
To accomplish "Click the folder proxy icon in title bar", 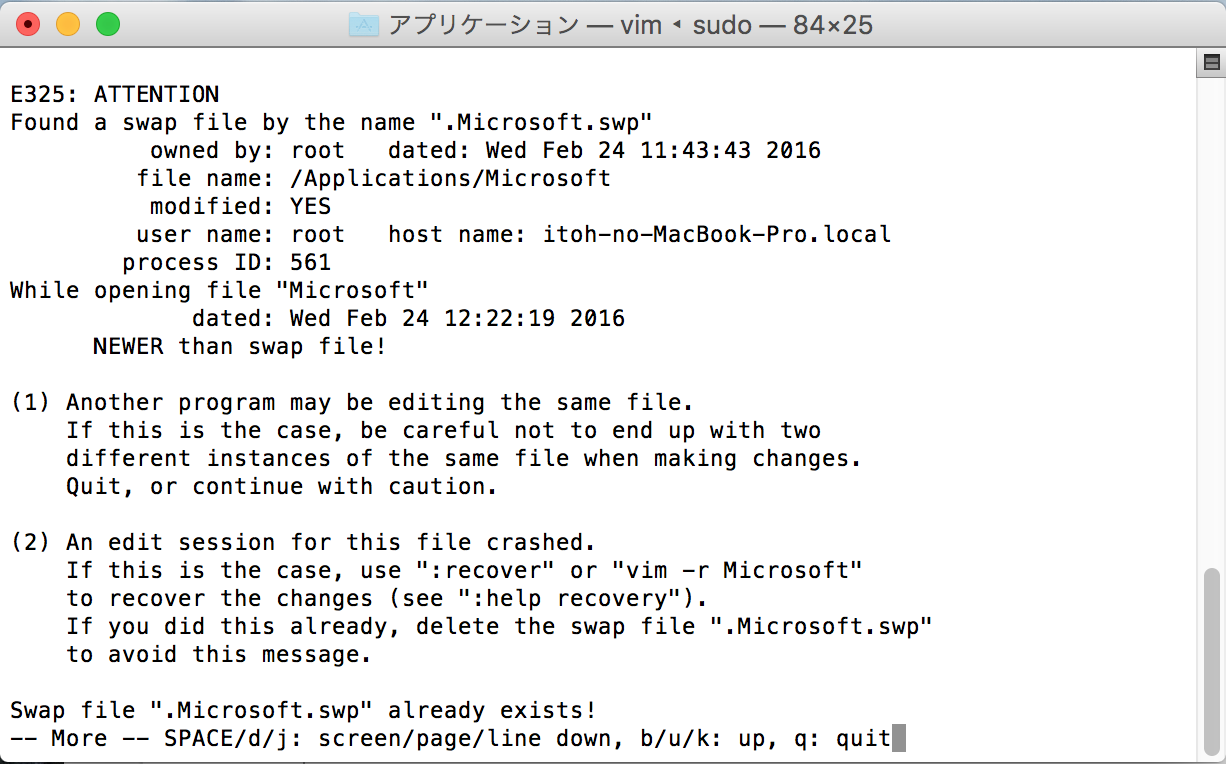I will click(x=364, y=25).
